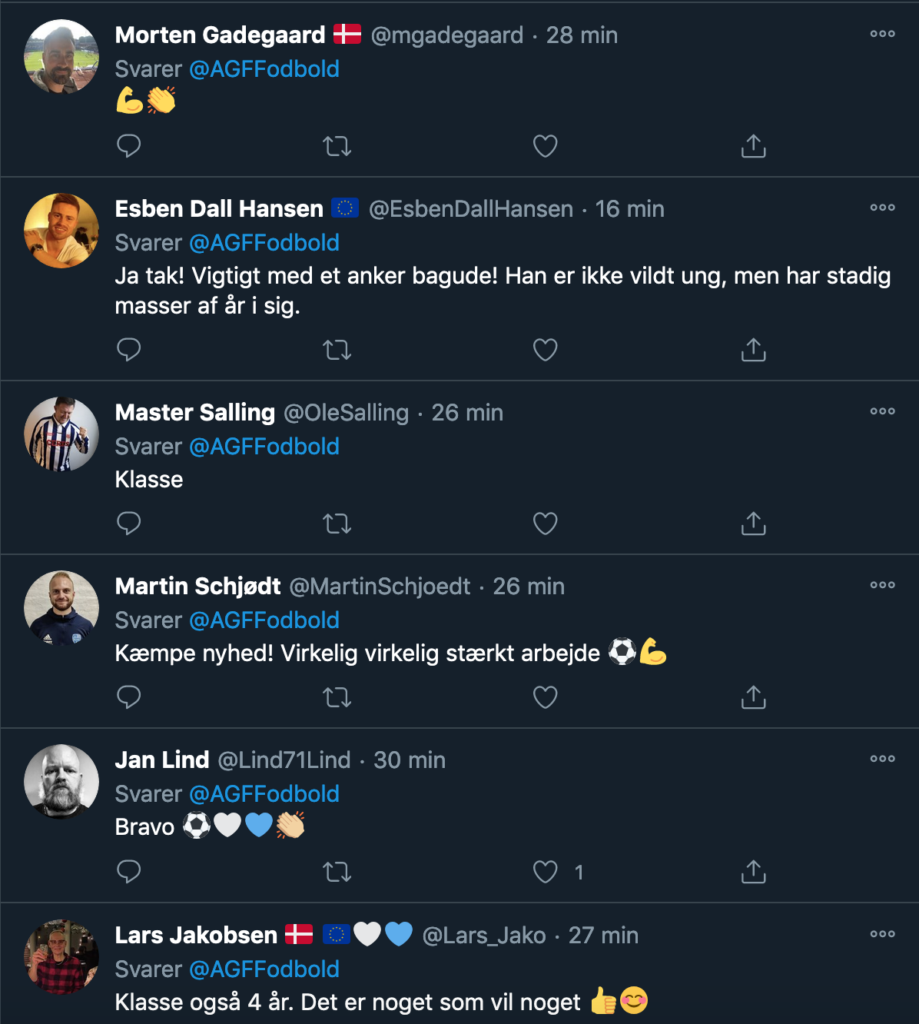
Task: Like Jan Lind's "Bravo" tweet
Action: click(544, 872)
